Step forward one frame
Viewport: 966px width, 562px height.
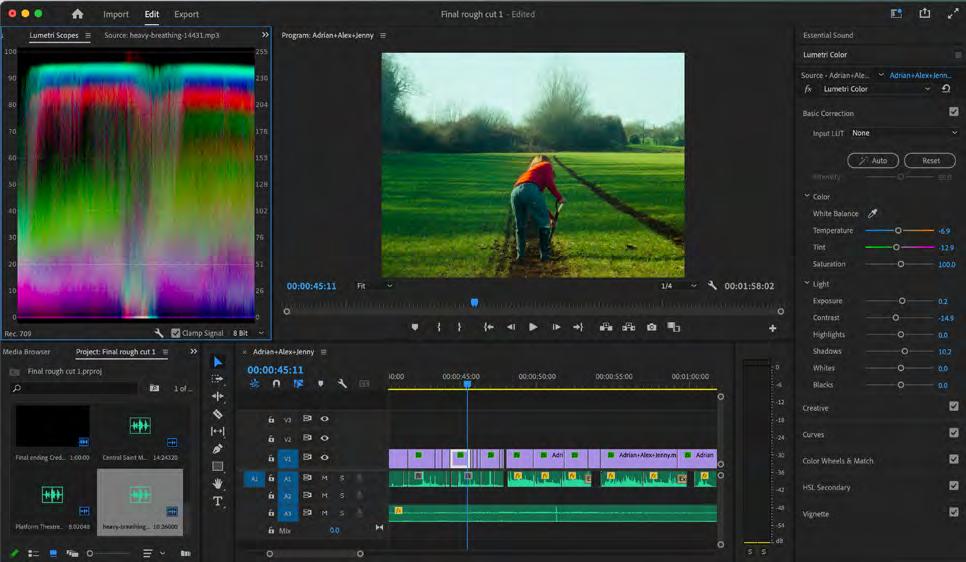point(556,327)
